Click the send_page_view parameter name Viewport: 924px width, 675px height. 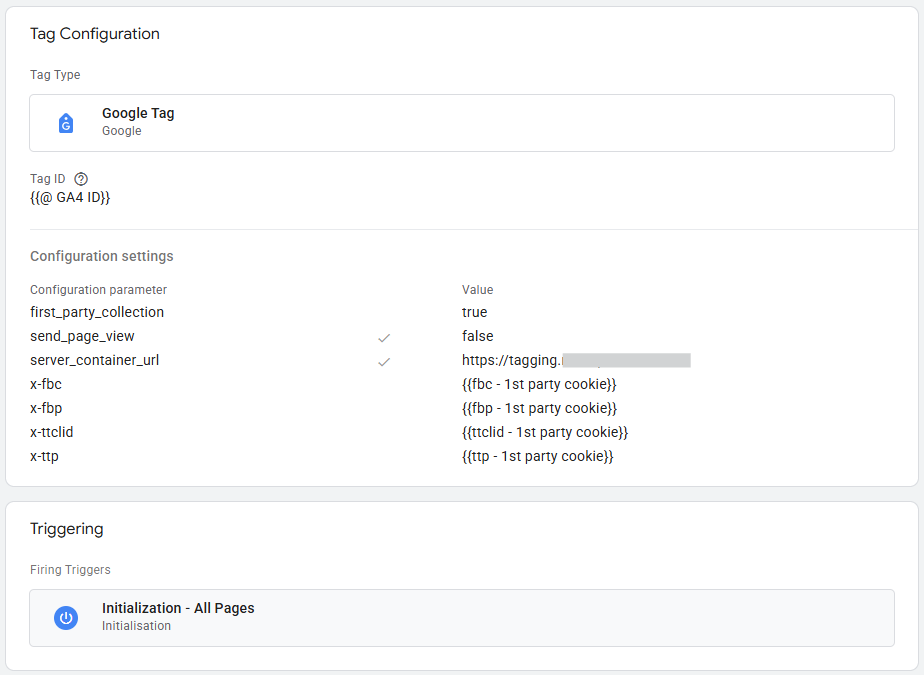point(82,336)
